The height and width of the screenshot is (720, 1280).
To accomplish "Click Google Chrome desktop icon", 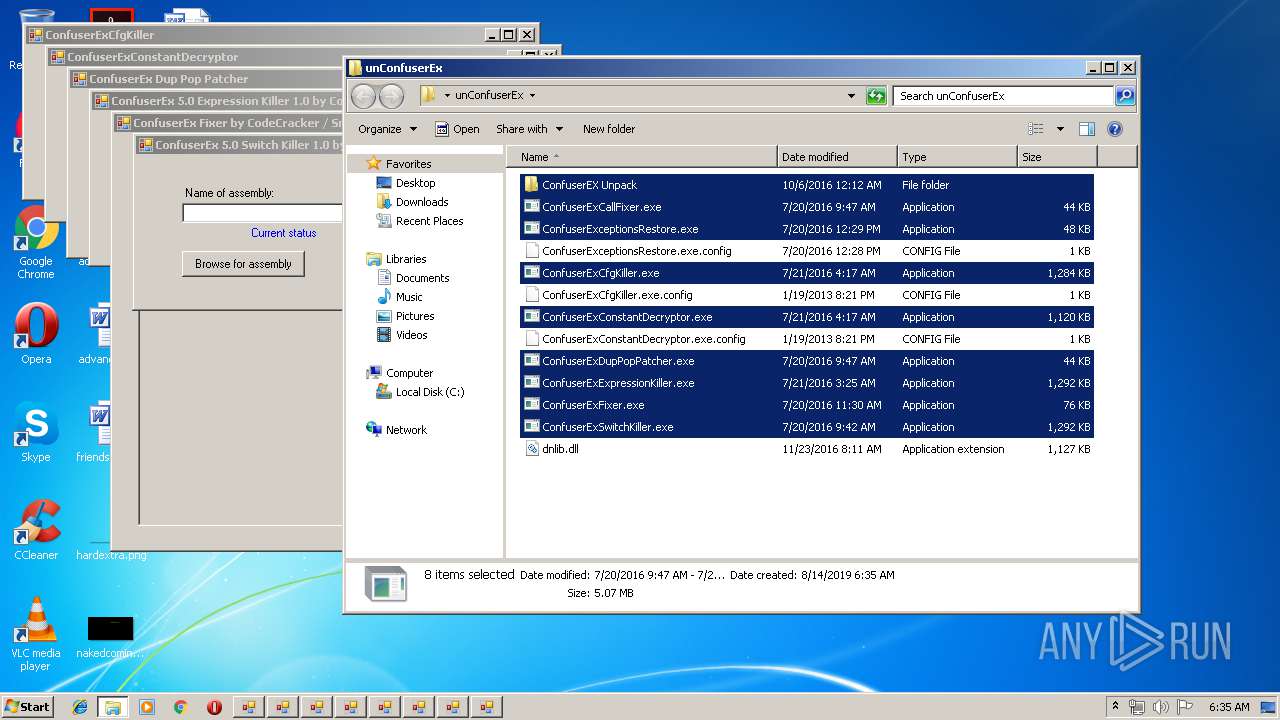I will [x=35, y=243].
